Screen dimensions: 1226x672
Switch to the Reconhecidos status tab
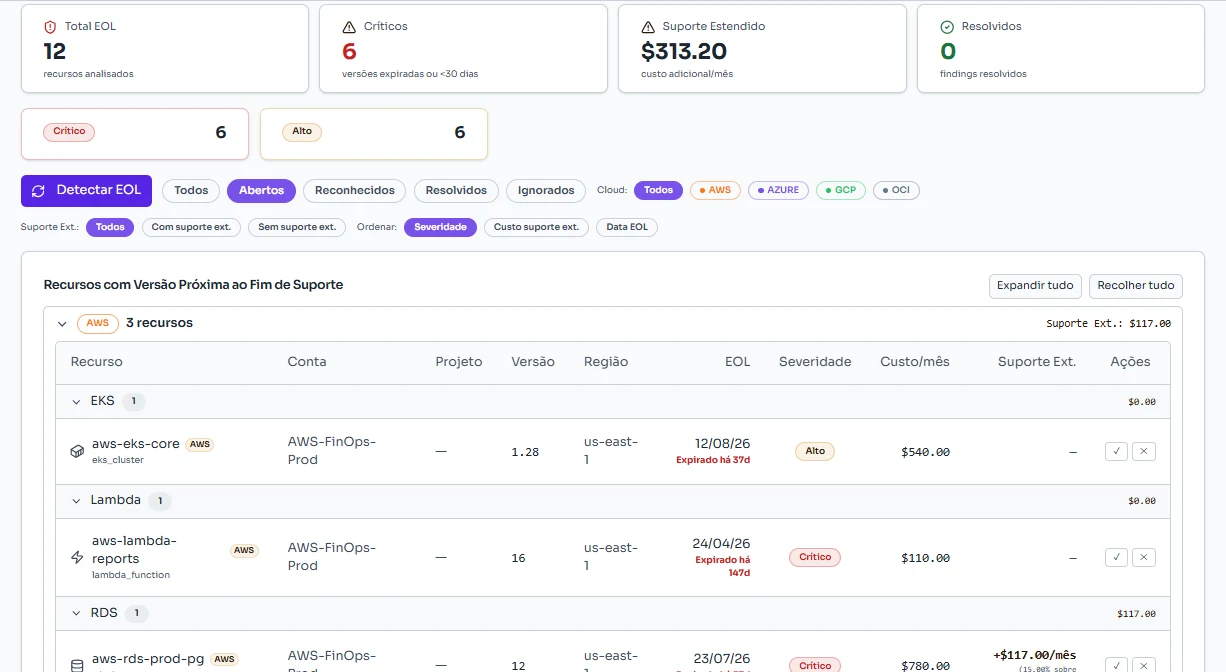coord(355,190)
